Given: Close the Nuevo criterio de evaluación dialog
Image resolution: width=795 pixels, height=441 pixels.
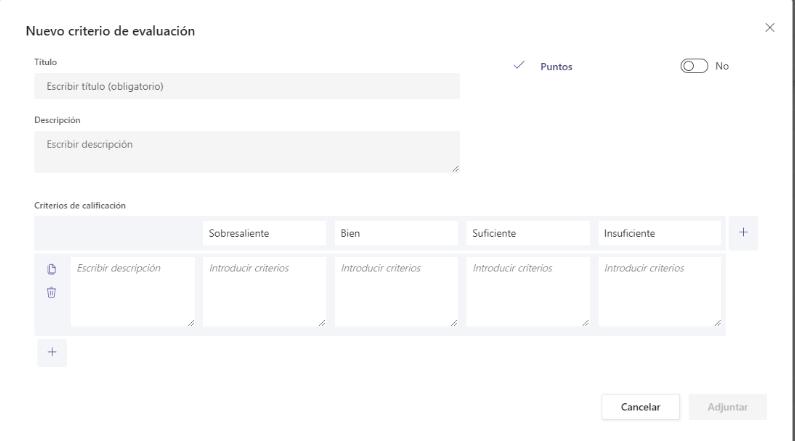Looking at the screenshot, I should 770,28.
